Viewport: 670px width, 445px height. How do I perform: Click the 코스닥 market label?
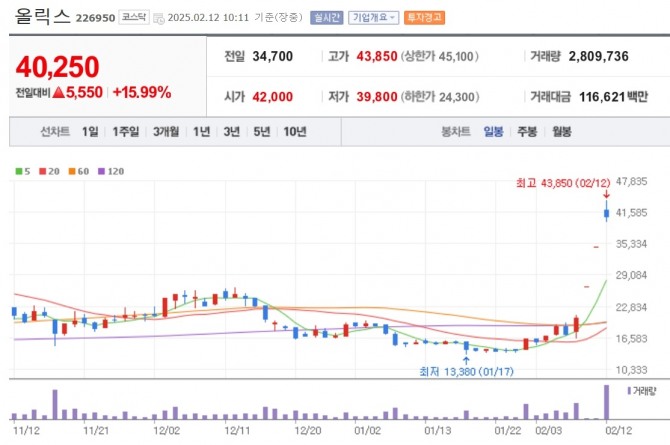pos(134,17)
